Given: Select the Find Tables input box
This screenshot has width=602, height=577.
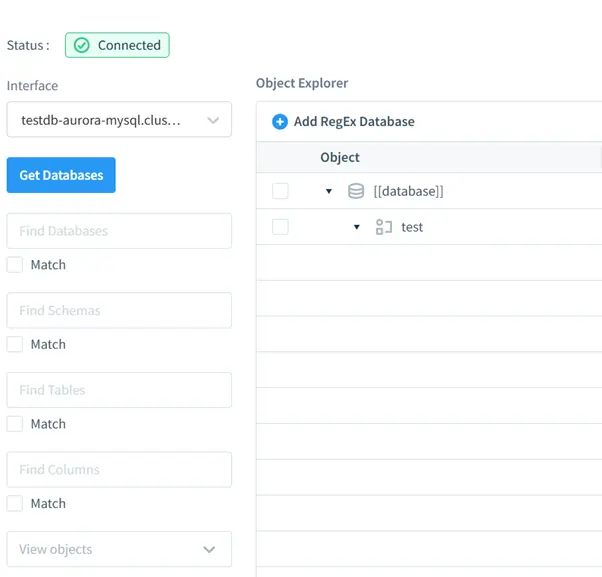Looking at the screenshot, I should pyautogui.click(x=119, y=390).
